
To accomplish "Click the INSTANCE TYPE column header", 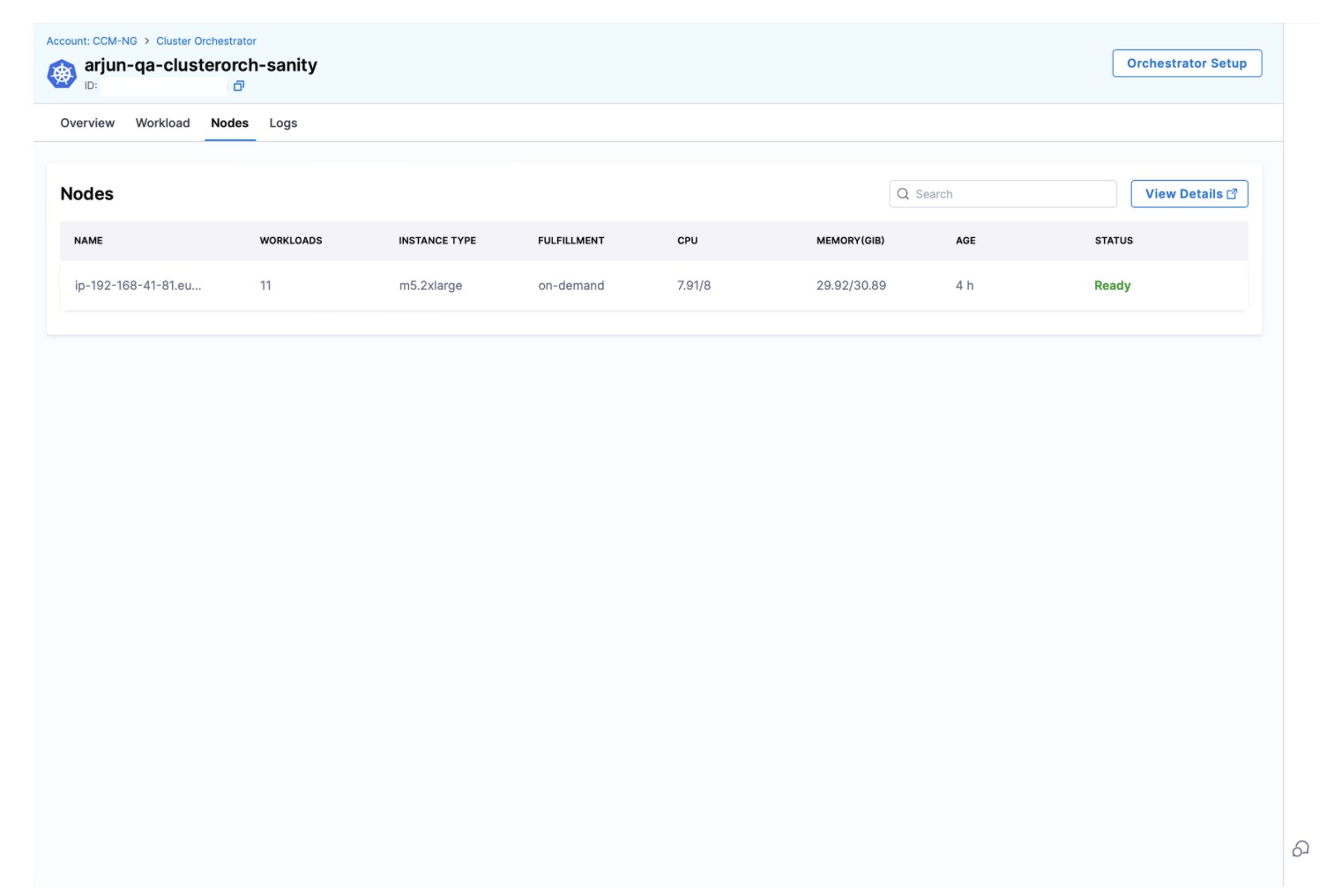I will (x=437, y=241).
